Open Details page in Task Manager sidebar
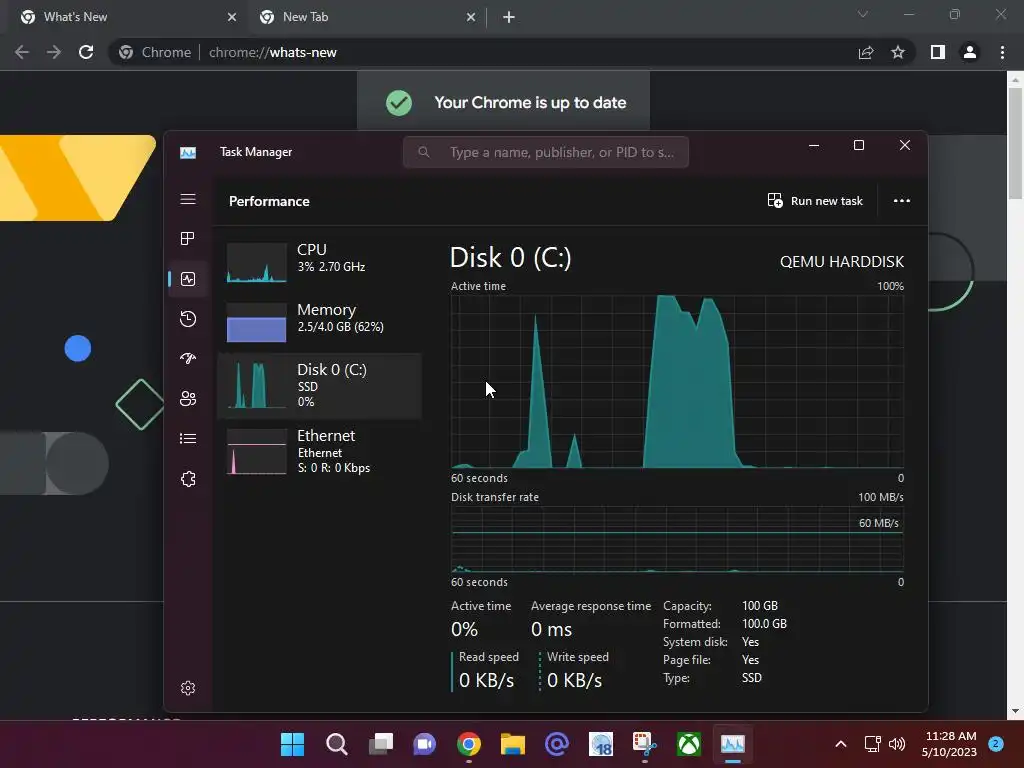1024x768 pixels. (x=188, y=439)
